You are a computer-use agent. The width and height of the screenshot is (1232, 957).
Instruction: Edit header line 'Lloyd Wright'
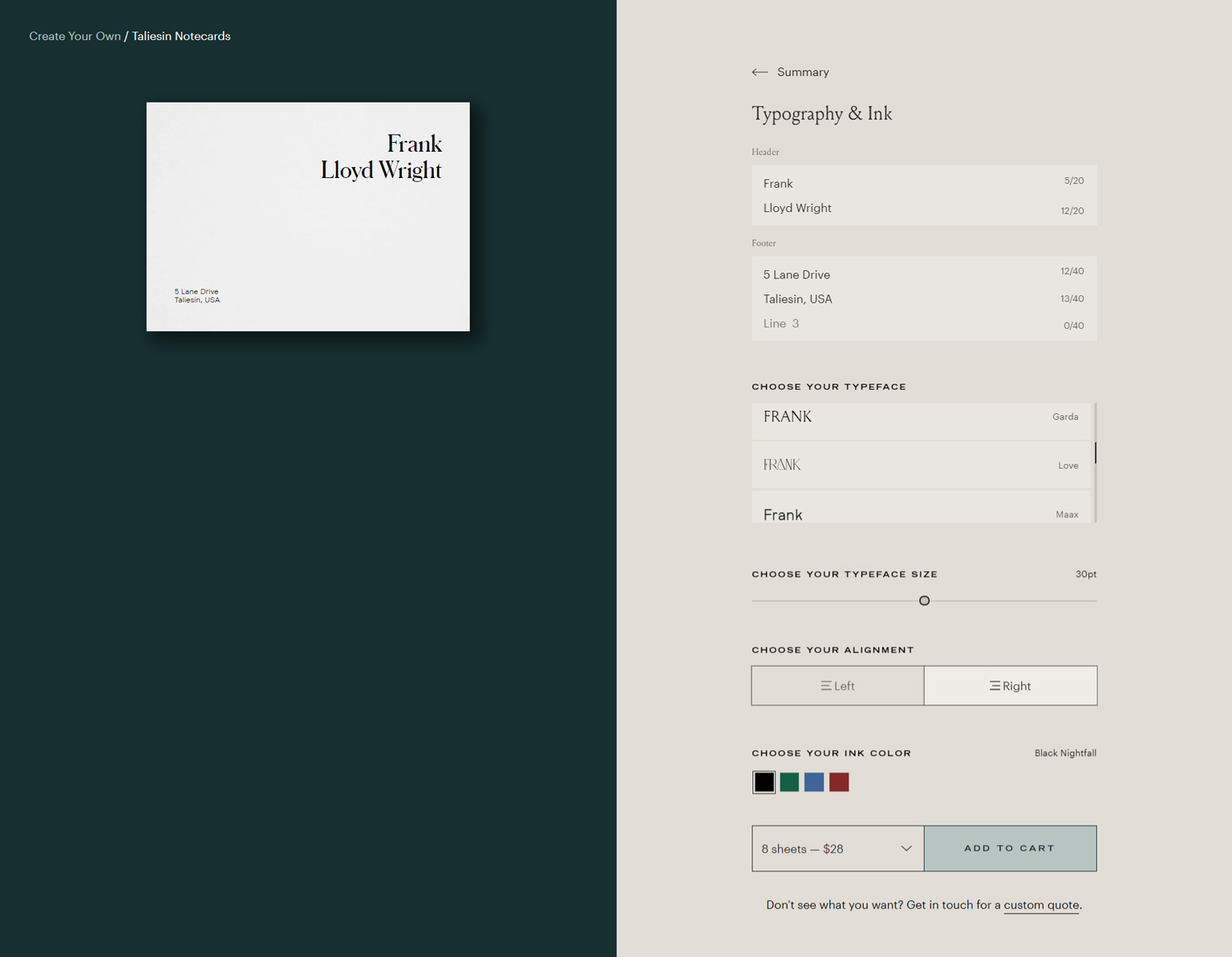point(924,208)
